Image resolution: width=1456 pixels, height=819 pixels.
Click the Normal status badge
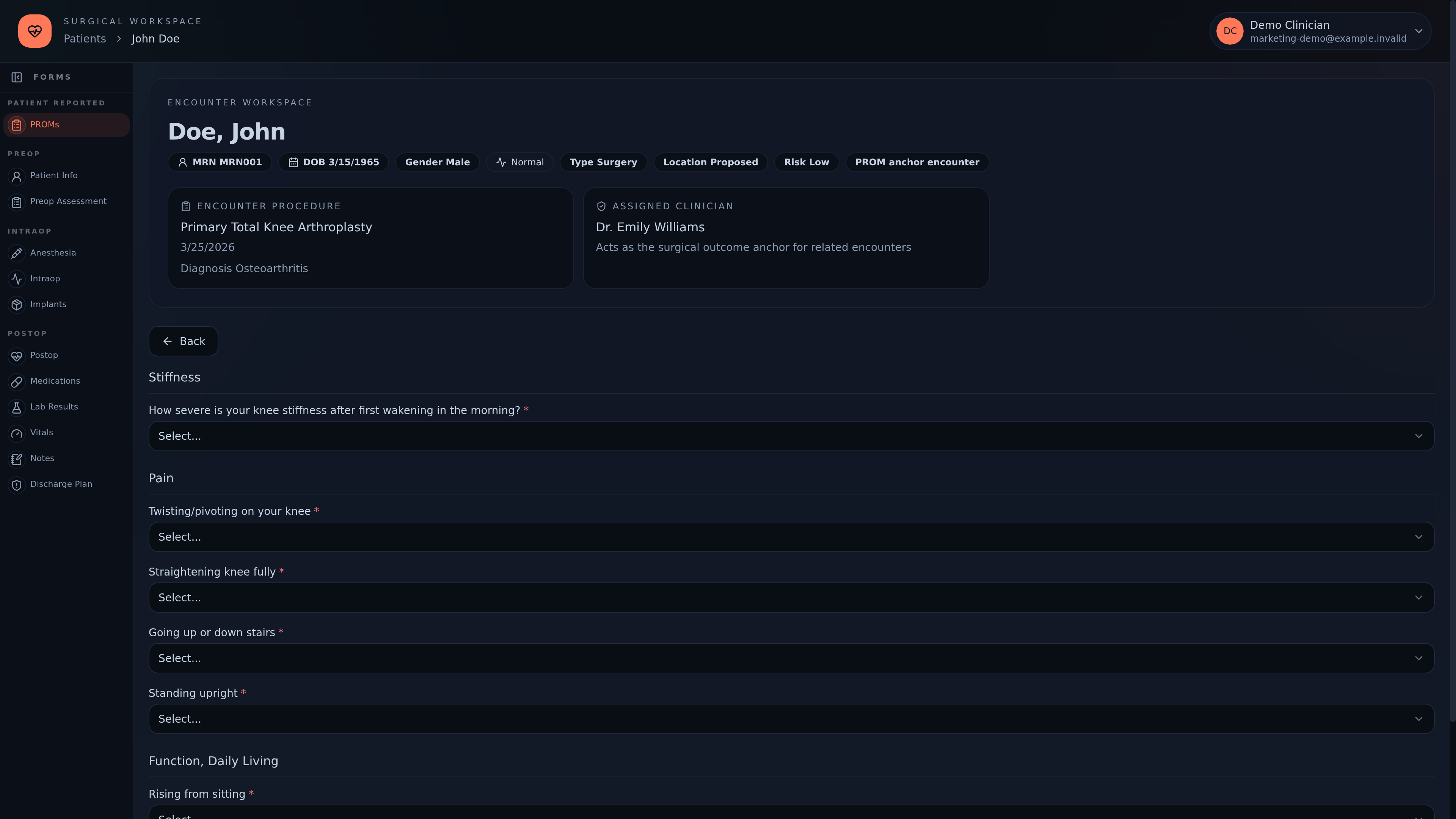click(x=519, y=162)
